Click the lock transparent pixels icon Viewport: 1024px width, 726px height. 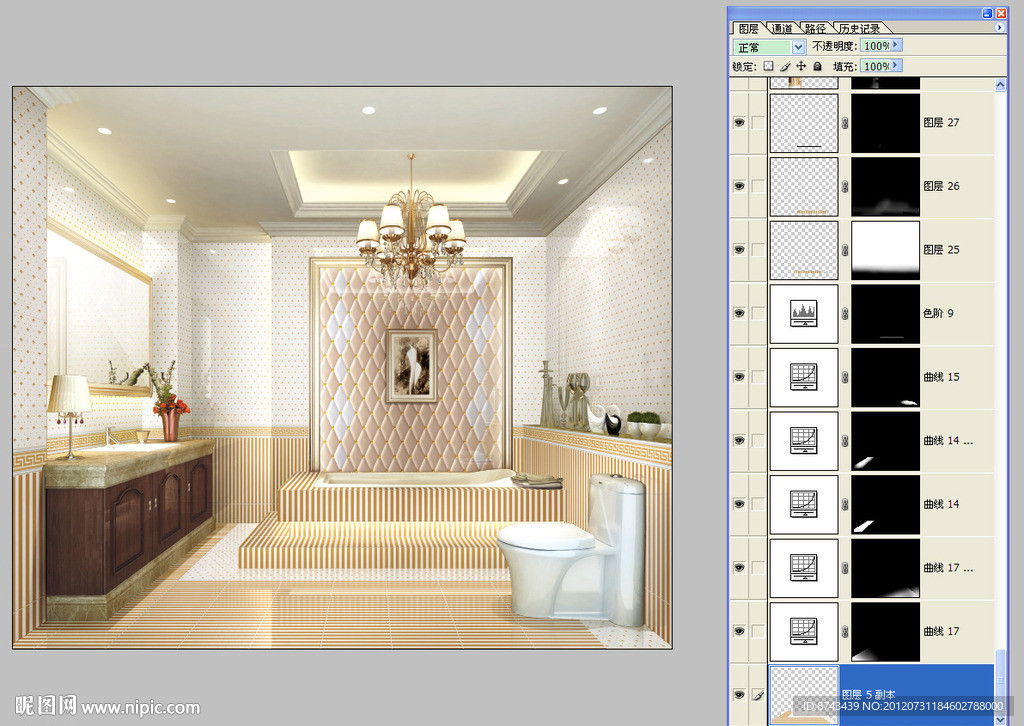coord(768,66)
